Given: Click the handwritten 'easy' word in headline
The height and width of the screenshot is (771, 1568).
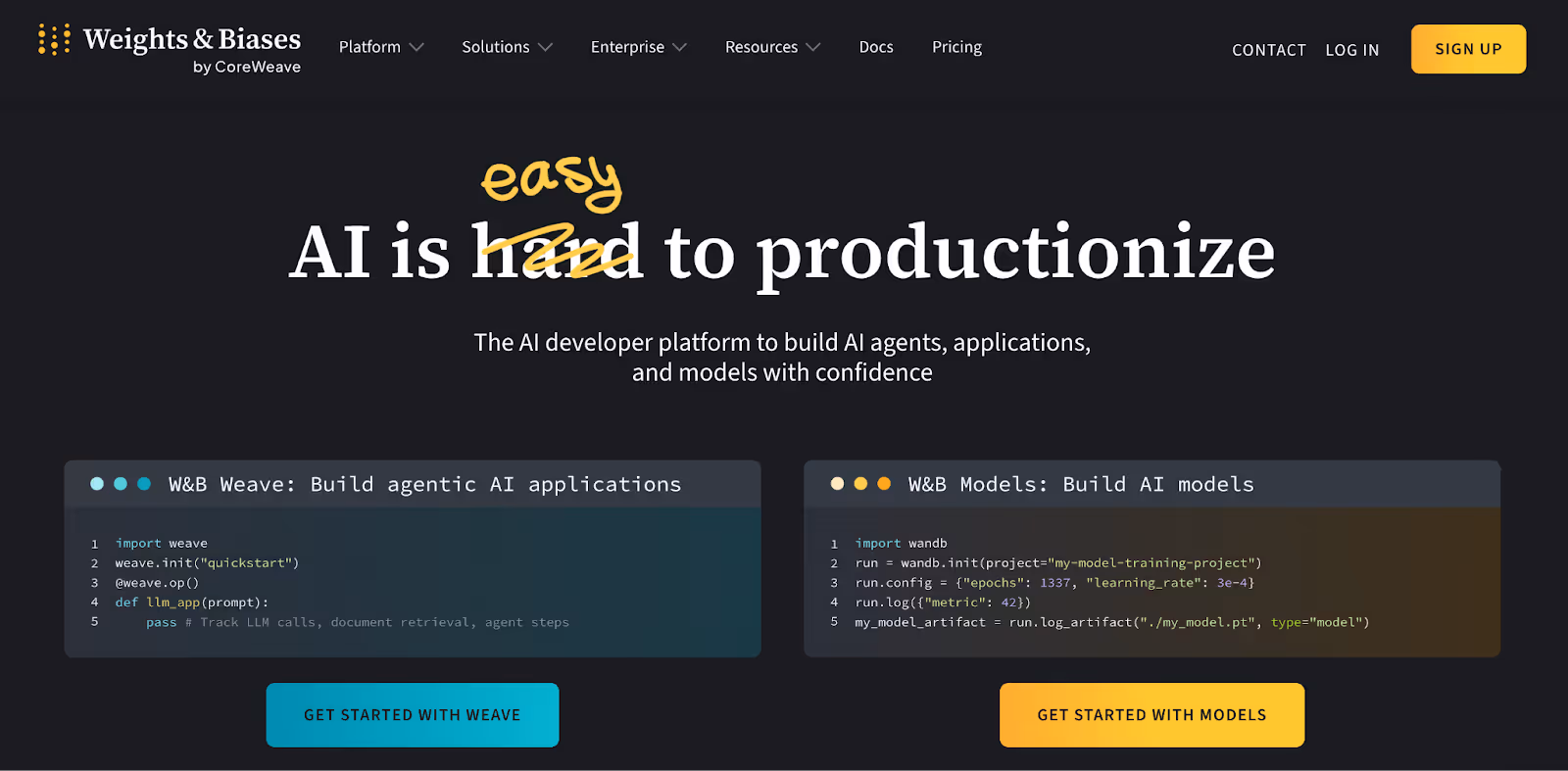Looking at the screenshot, I should point(552,182).
